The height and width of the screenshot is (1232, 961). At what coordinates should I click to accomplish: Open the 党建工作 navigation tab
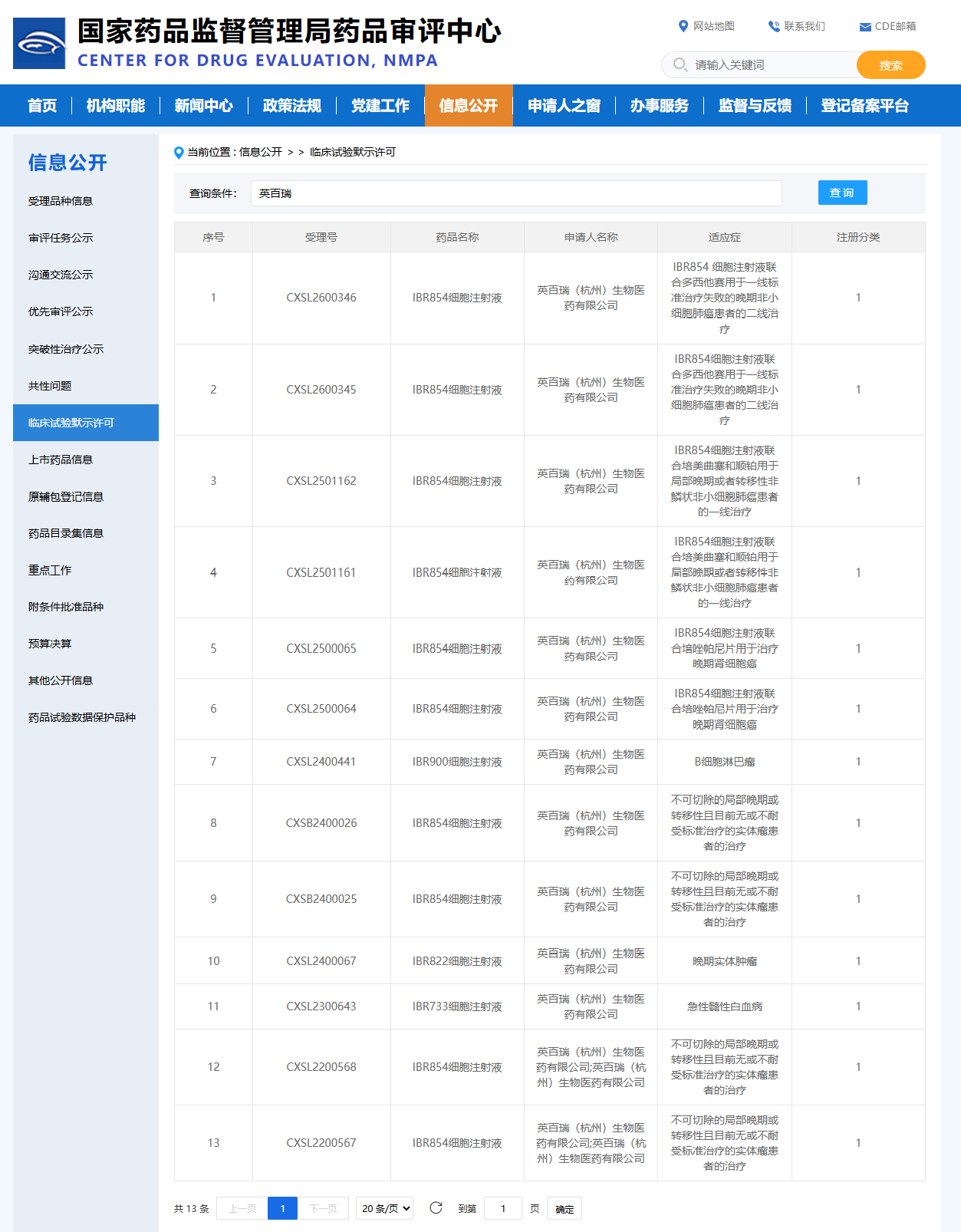380,105
